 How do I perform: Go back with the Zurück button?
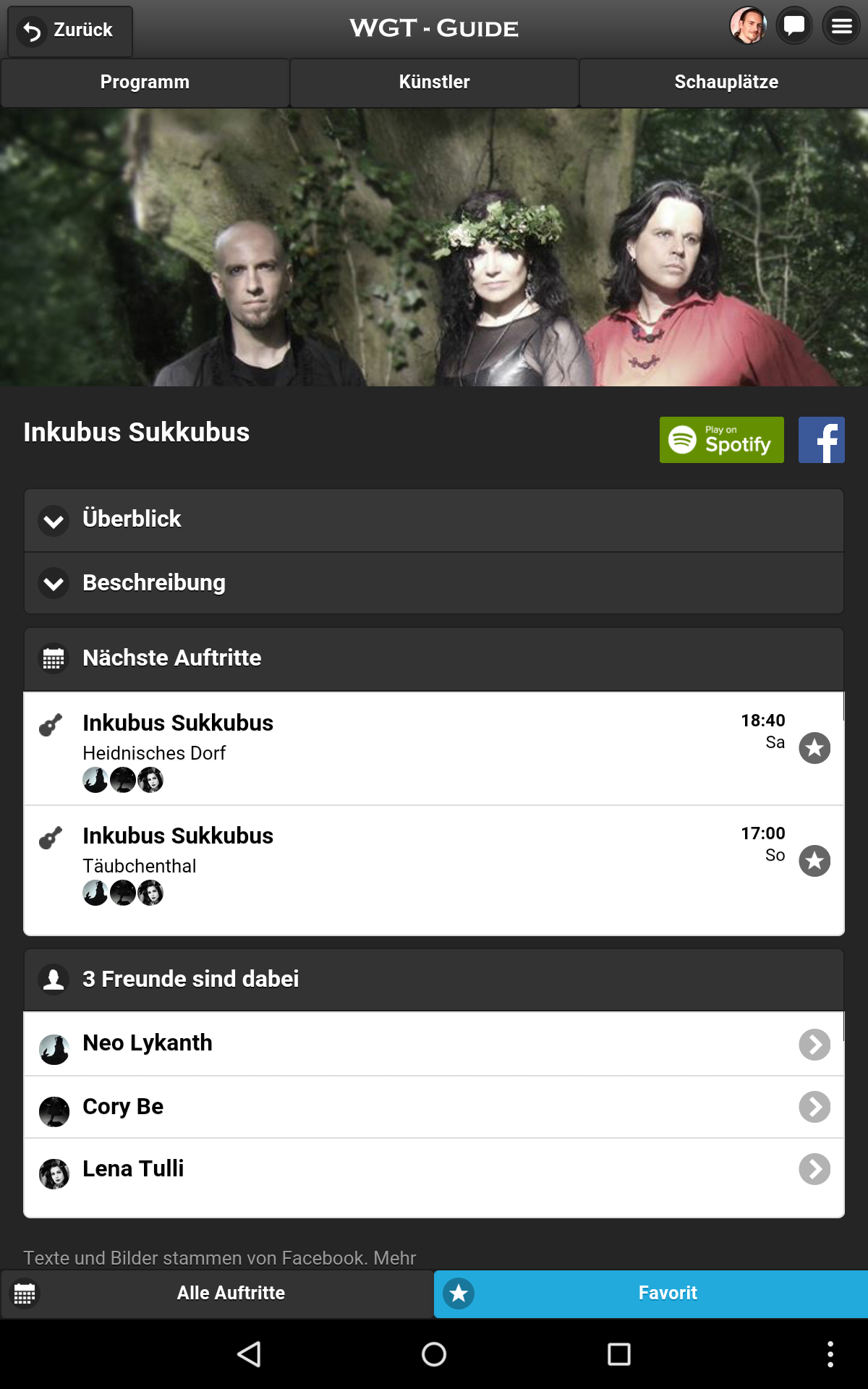coord(70,30)
